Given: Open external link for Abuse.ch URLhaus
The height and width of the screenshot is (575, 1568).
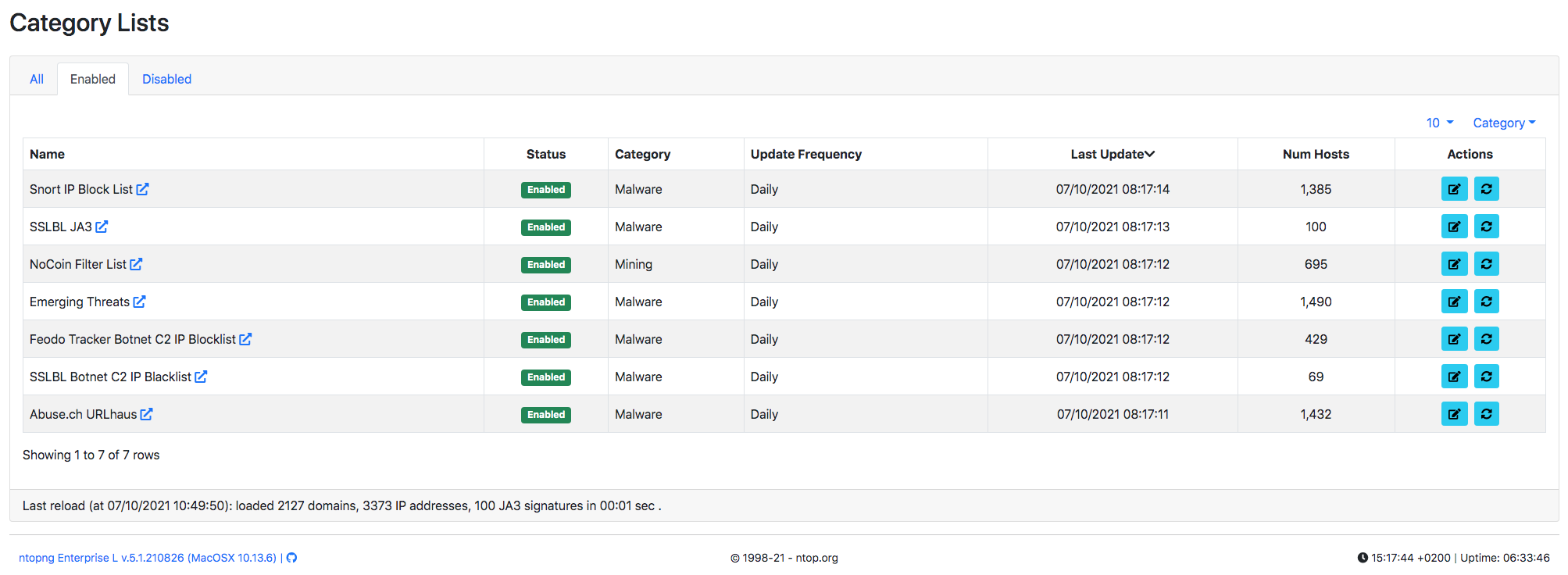Looking at the screenshot, I should [146, 414].
